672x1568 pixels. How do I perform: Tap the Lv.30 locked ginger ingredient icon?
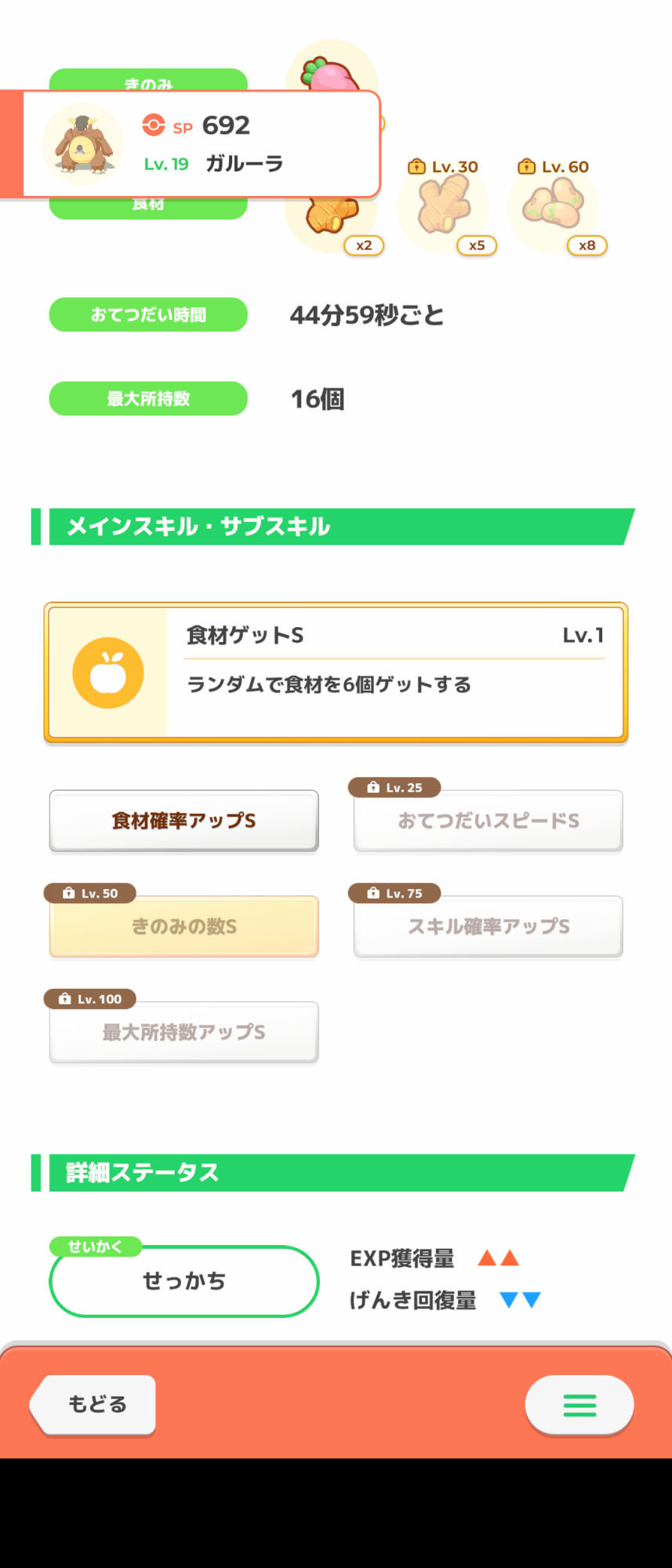443,207
